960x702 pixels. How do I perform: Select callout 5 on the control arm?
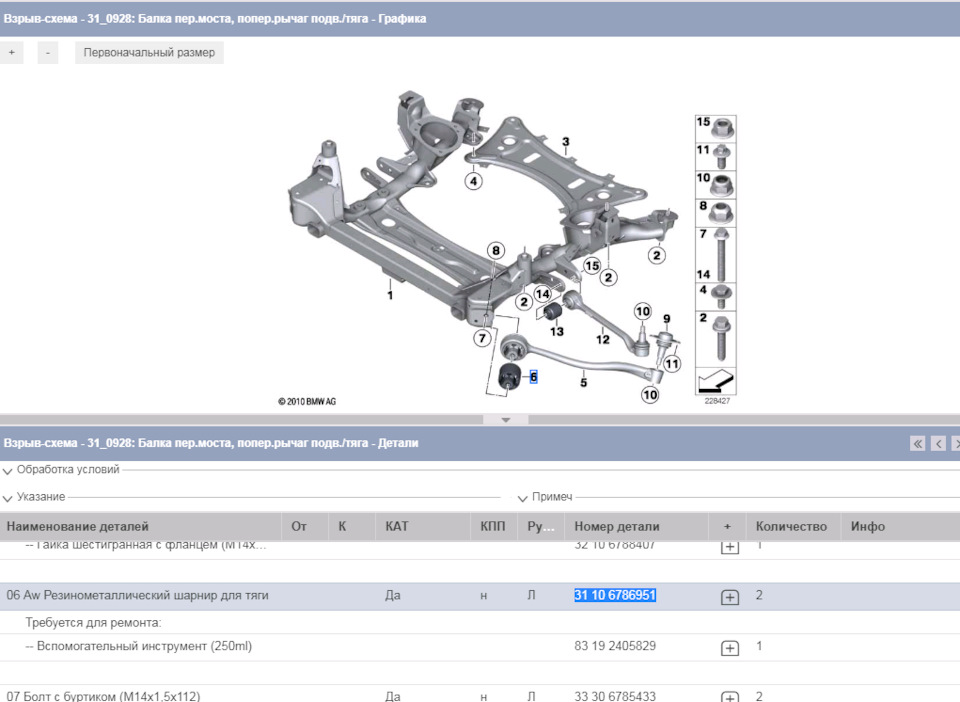(583, 381)
